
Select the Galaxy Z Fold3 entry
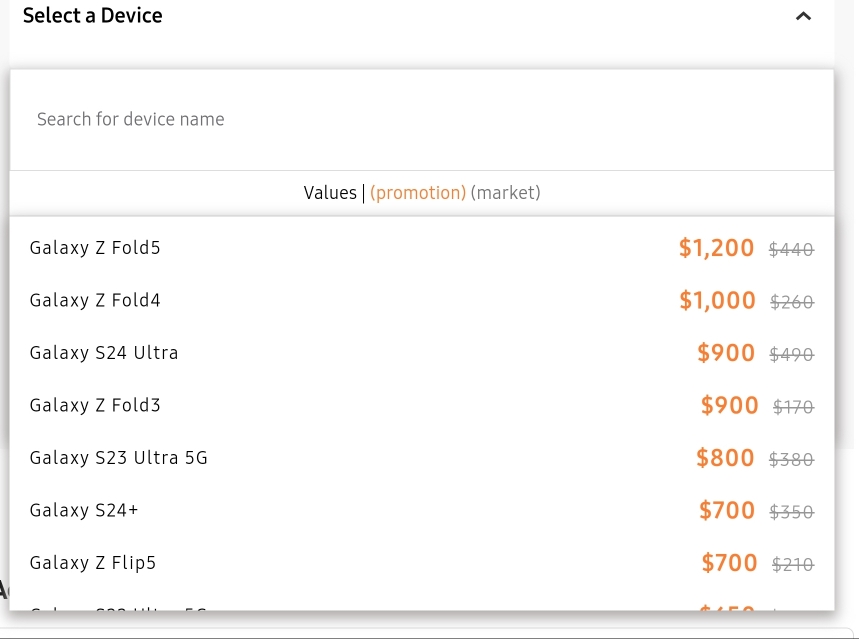pos(422,406)
